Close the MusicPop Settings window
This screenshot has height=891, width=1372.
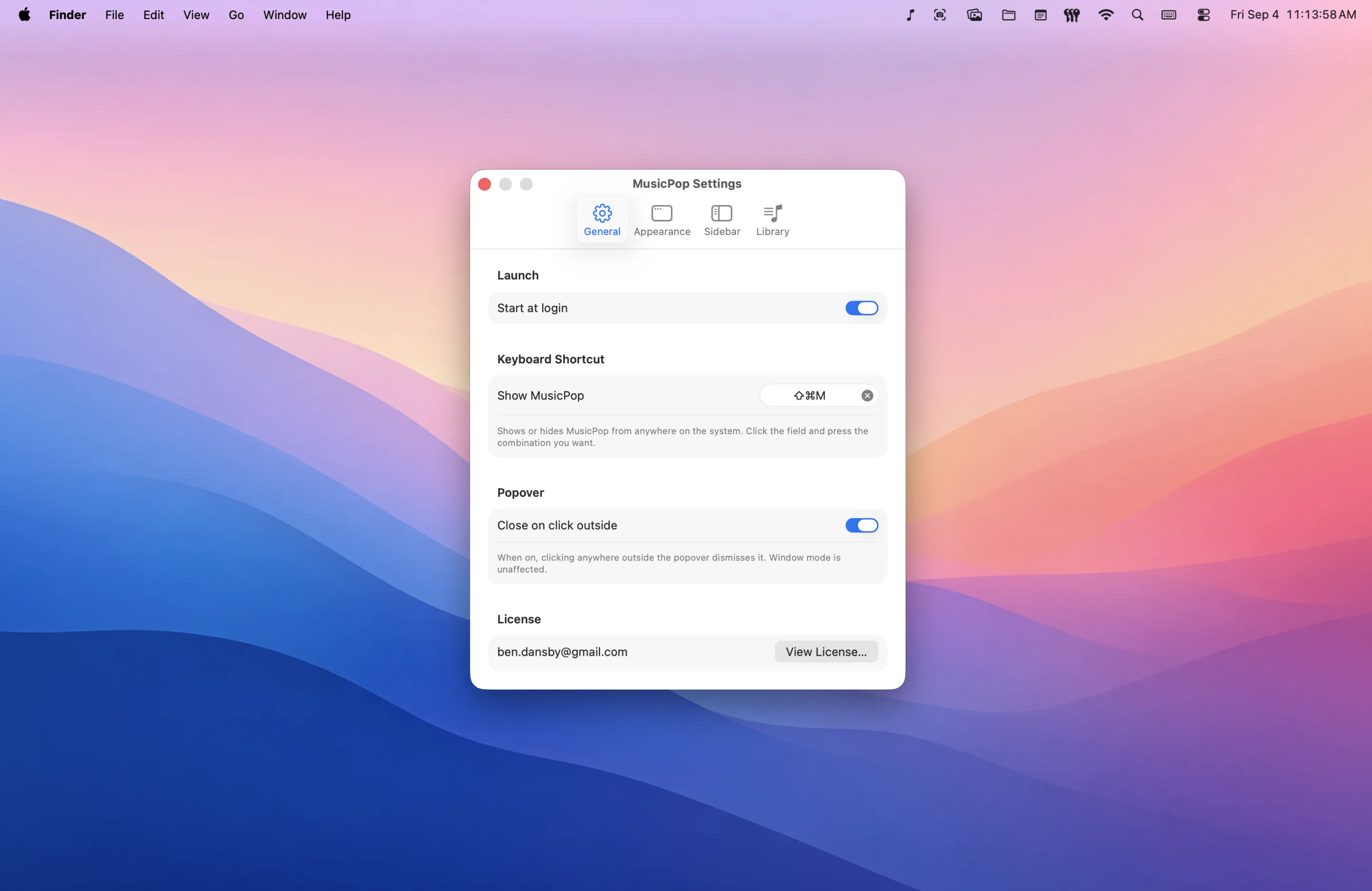484,184
